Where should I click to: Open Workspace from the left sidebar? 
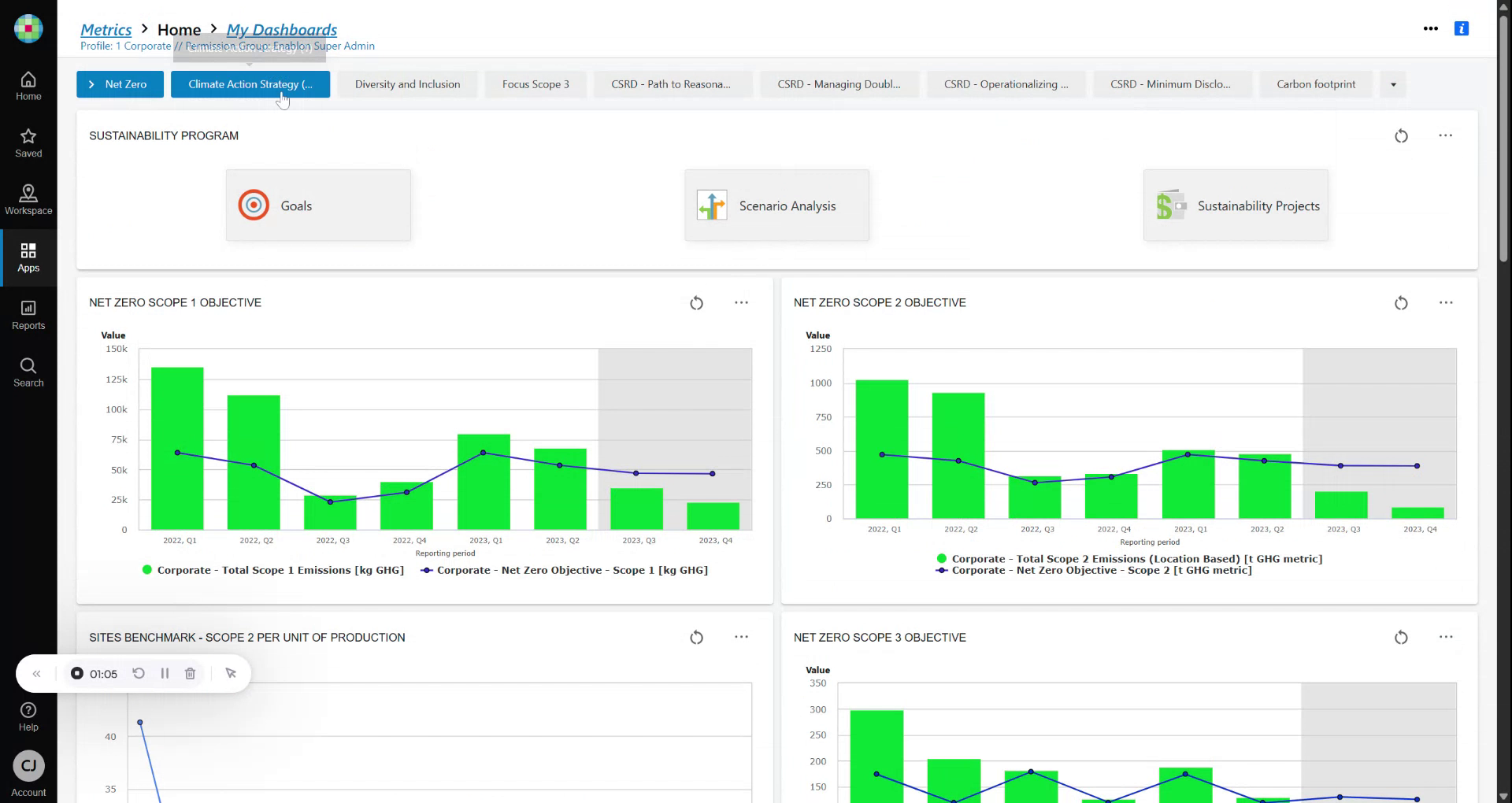(x=28, y=200)
